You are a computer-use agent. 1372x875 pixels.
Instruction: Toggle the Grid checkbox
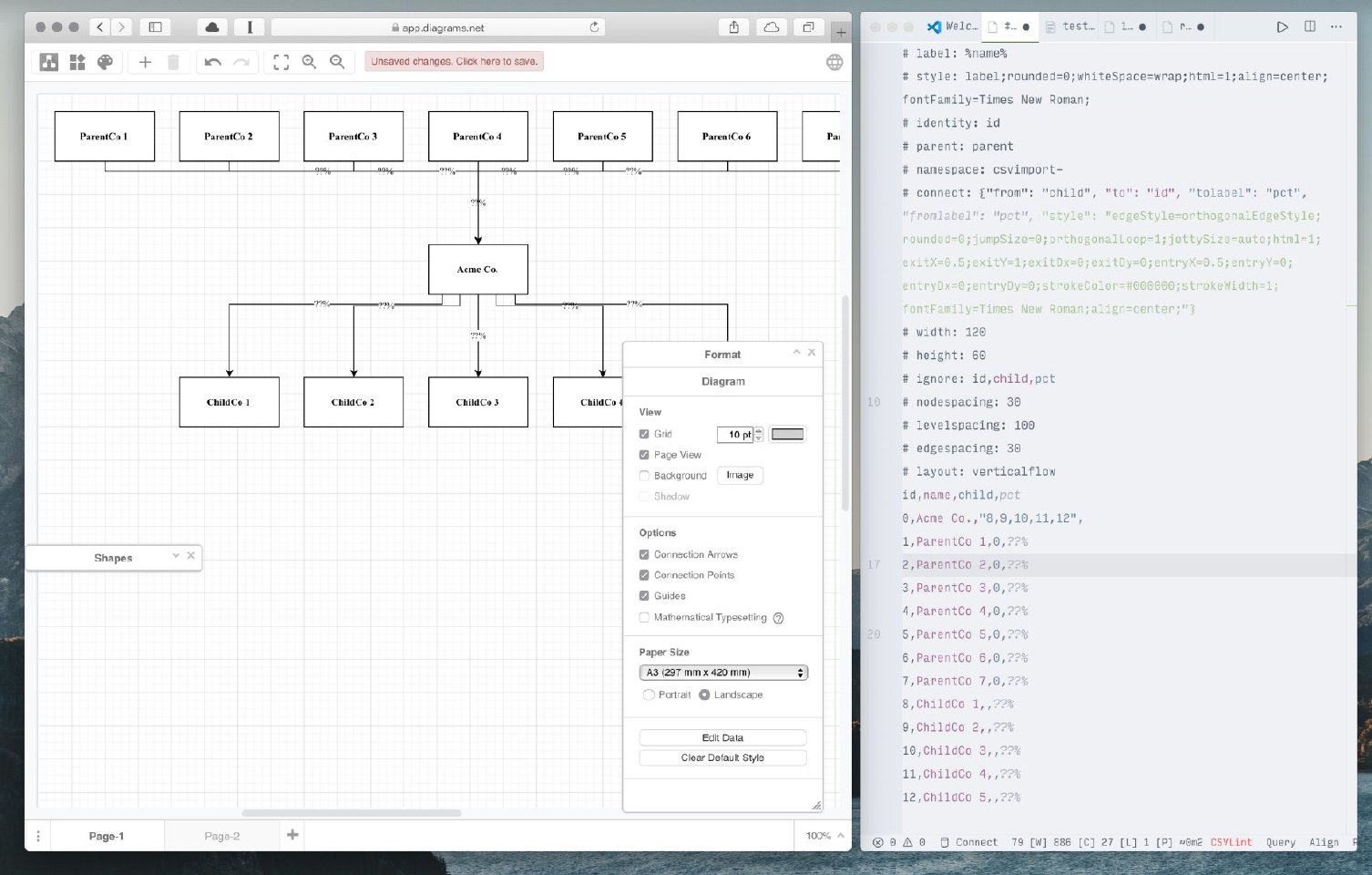[x=644, y=434]
